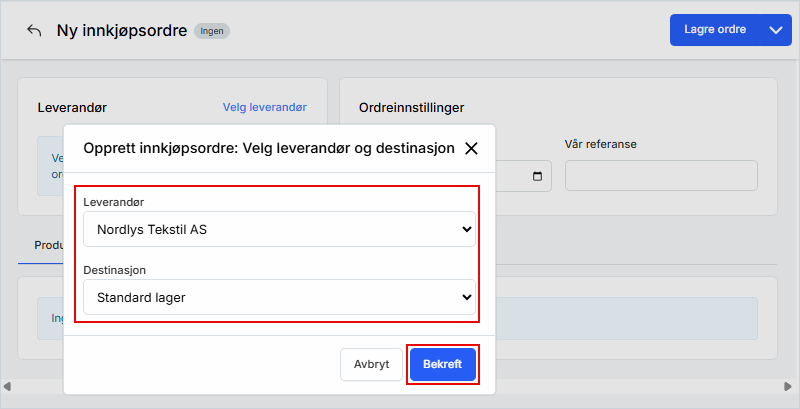
Task: Close the Opprett innkjøpsordre dialog with X
Action: click(471, 148)
